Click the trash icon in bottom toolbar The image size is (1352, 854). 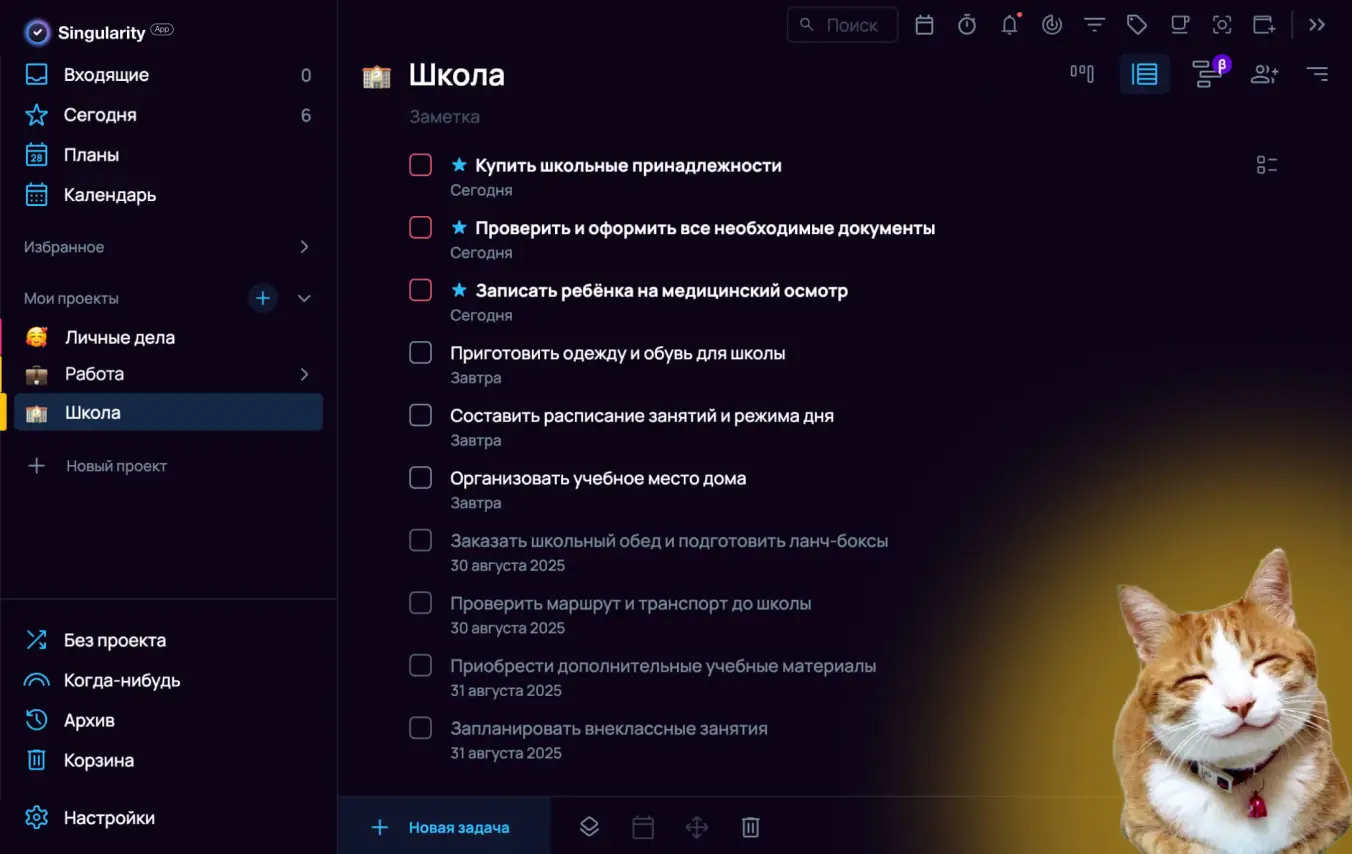751,827
